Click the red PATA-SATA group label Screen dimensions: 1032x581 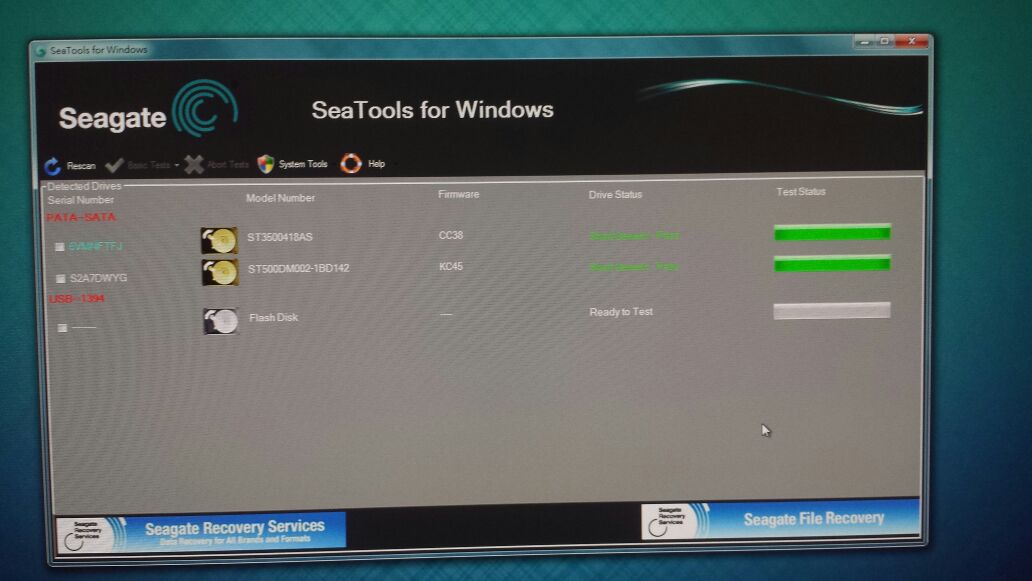(x=81, y=217)
